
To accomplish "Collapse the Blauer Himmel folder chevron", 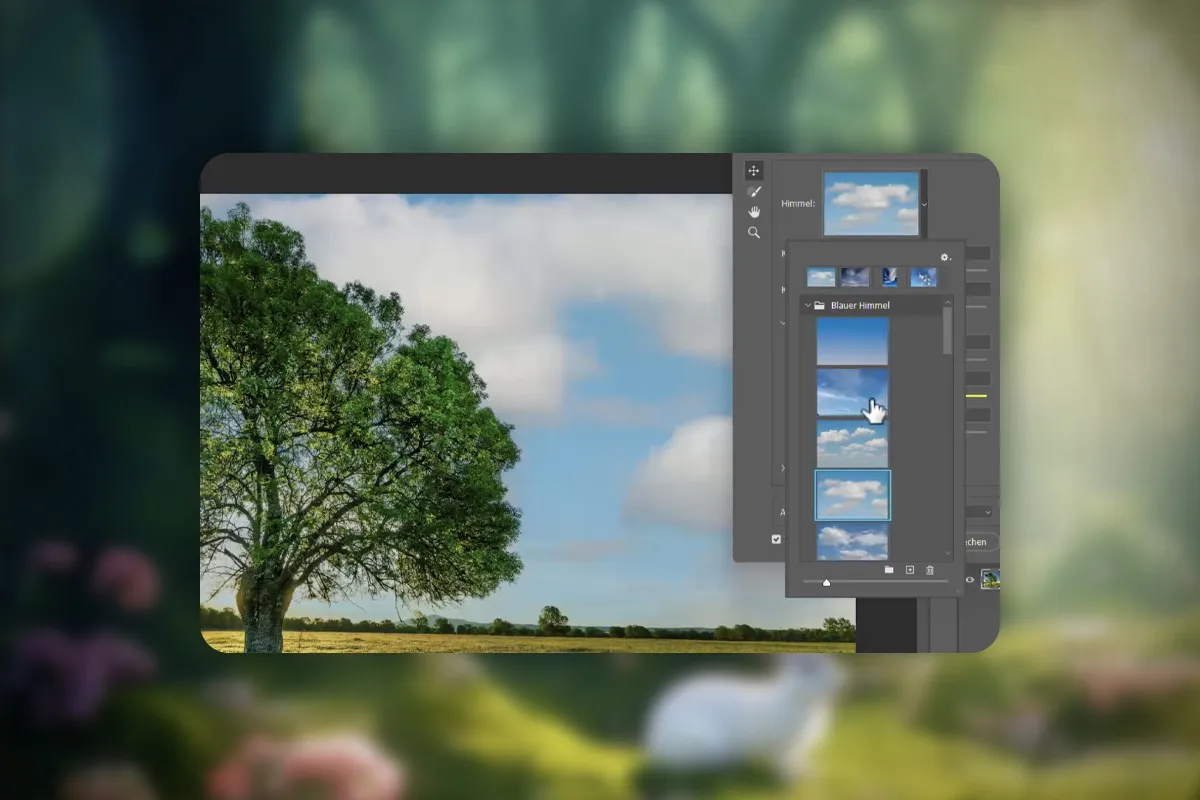I will click(x=806, y=305).
